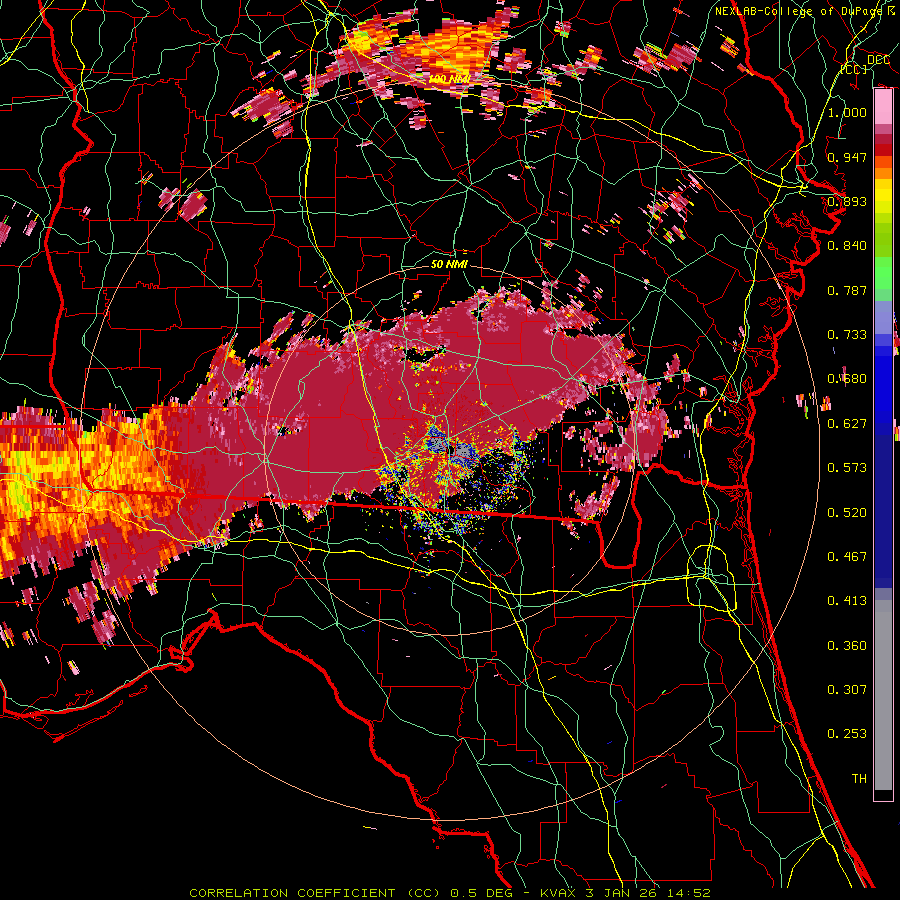Click the 0.947 legend value

tap(847, 157)
